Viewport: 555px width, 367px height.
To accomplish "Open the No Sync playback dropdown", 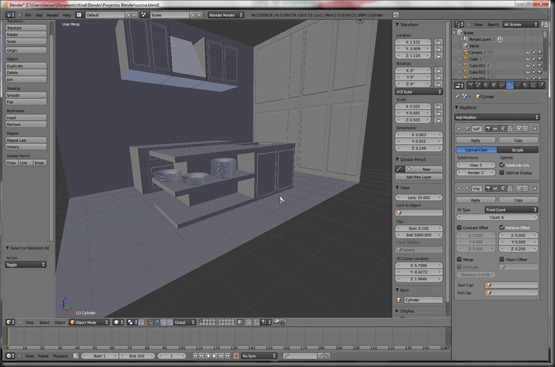I will (x=258, y=356).
